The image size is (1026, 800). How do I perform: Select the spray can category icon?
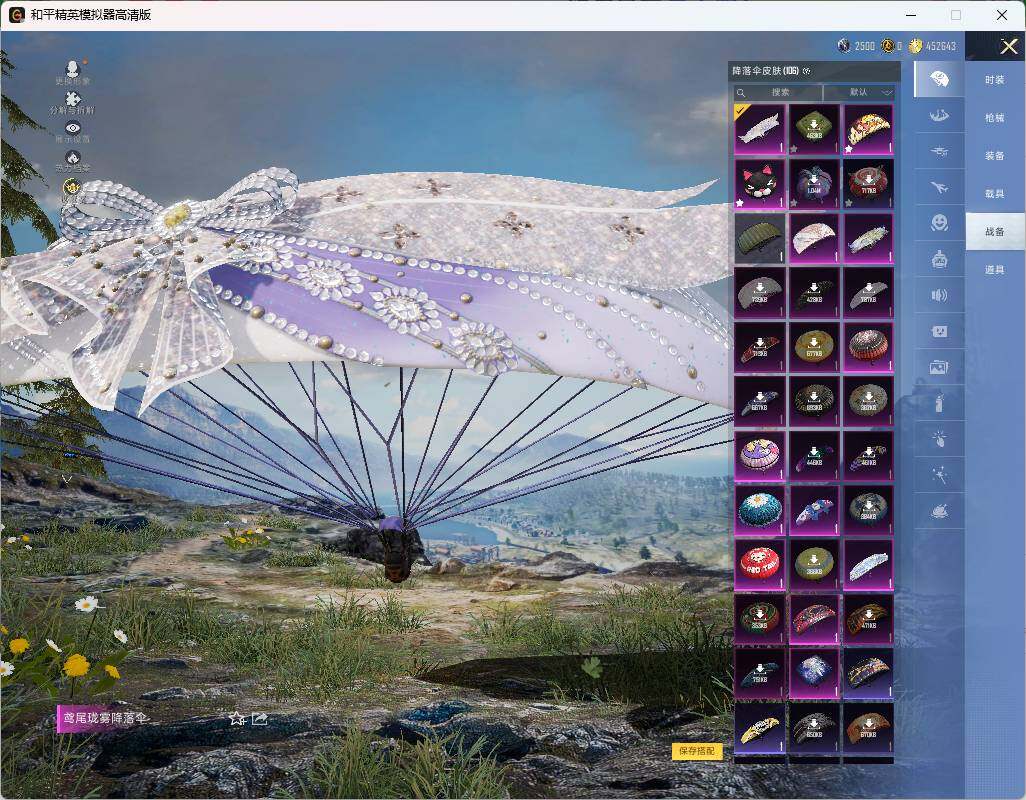tap(939, 403)
